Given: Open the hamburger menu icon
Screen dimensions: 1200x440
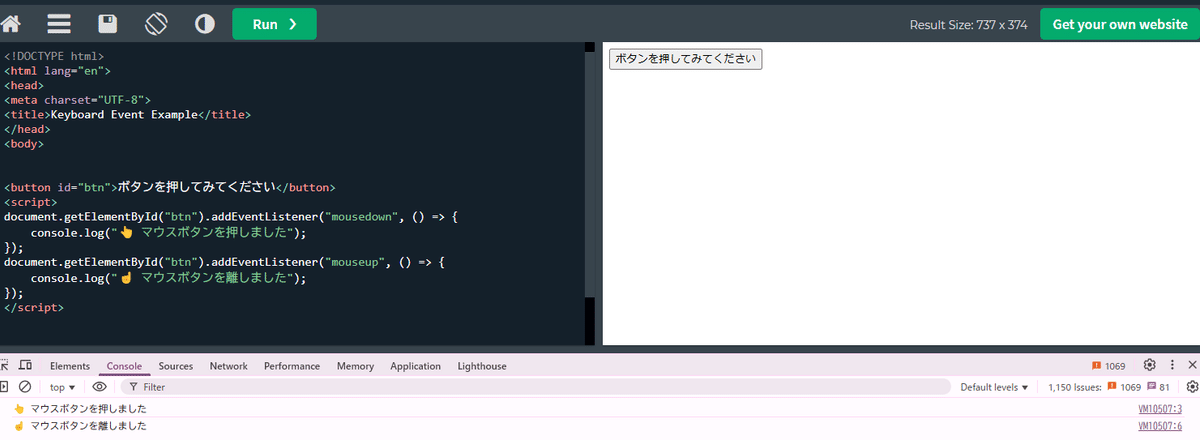Looking at the screenshot, I should (59, 24).
